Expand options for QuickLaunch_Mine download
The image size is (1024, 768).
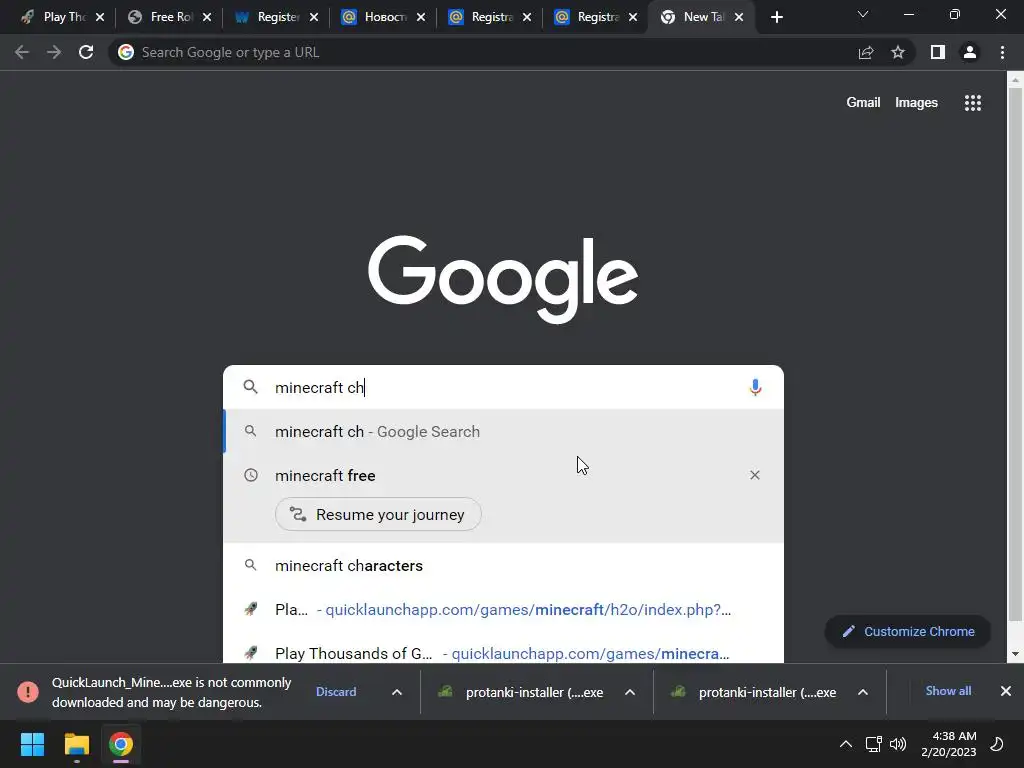pos(396,692)
